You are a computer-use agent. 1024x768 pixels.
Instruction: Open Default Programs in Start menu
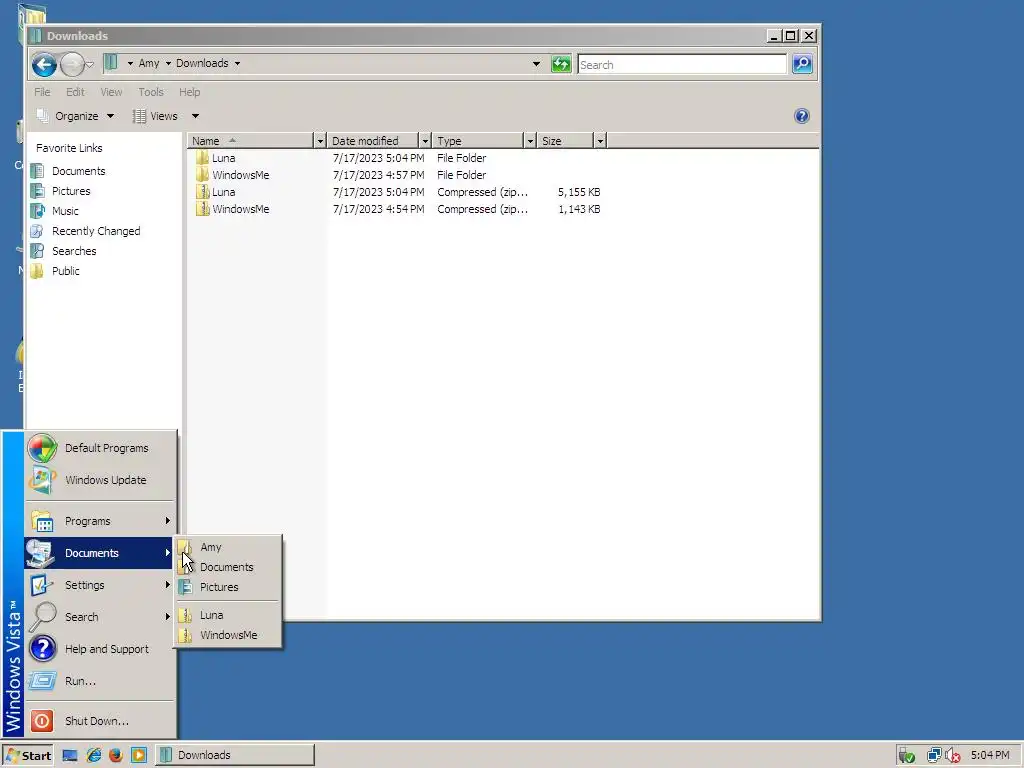pos(101,448)
